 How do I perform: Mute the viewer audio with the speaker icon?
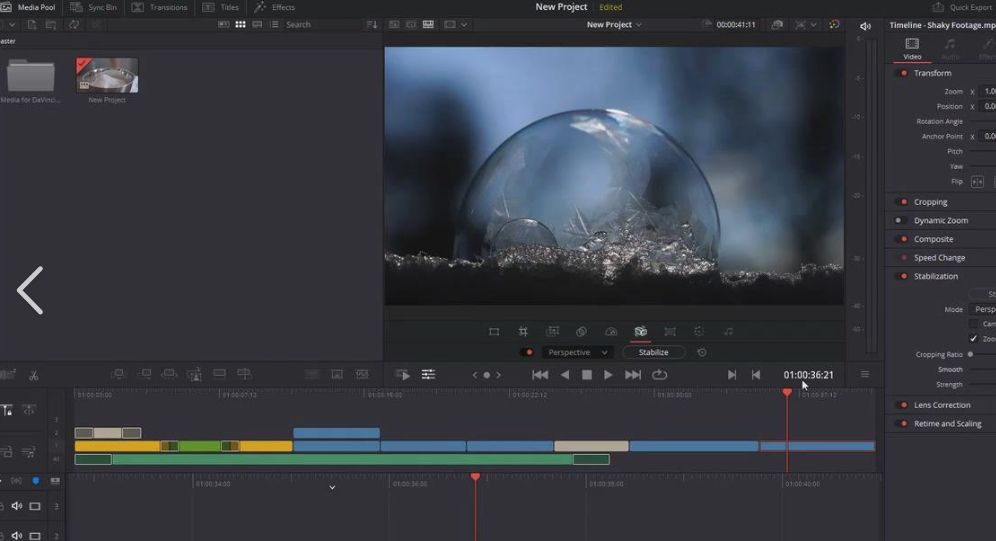(865, 26)
